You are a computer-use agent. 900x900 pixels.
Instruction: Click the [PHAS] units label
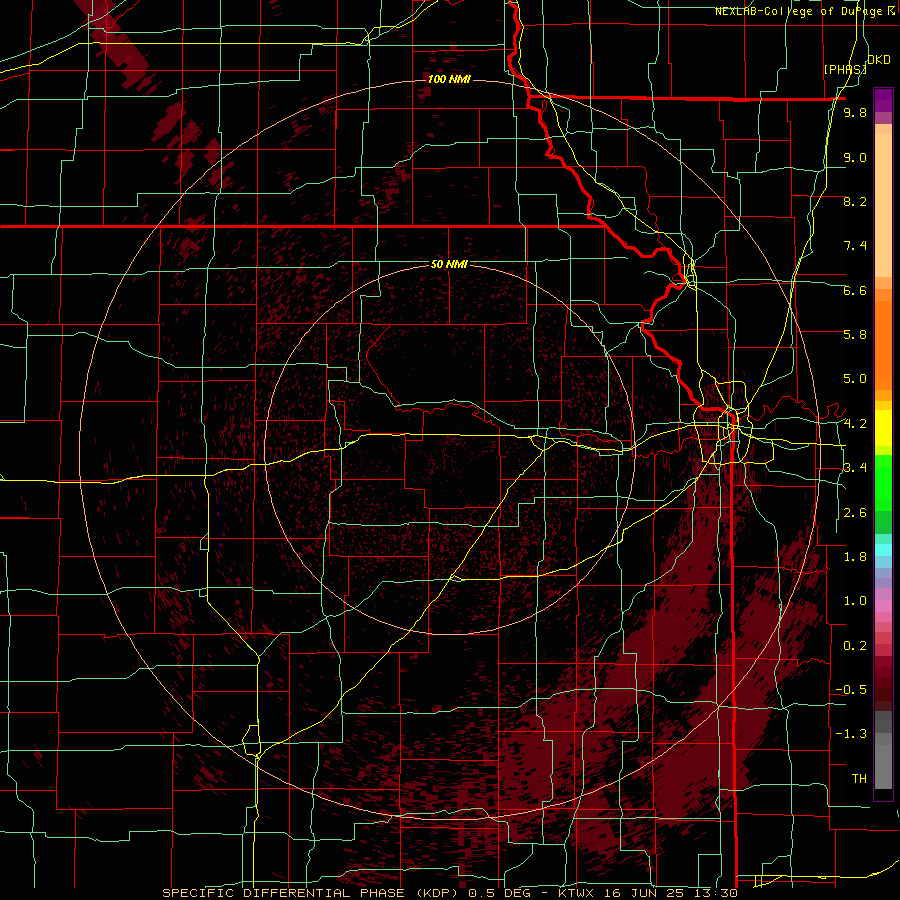pos(845,69)
